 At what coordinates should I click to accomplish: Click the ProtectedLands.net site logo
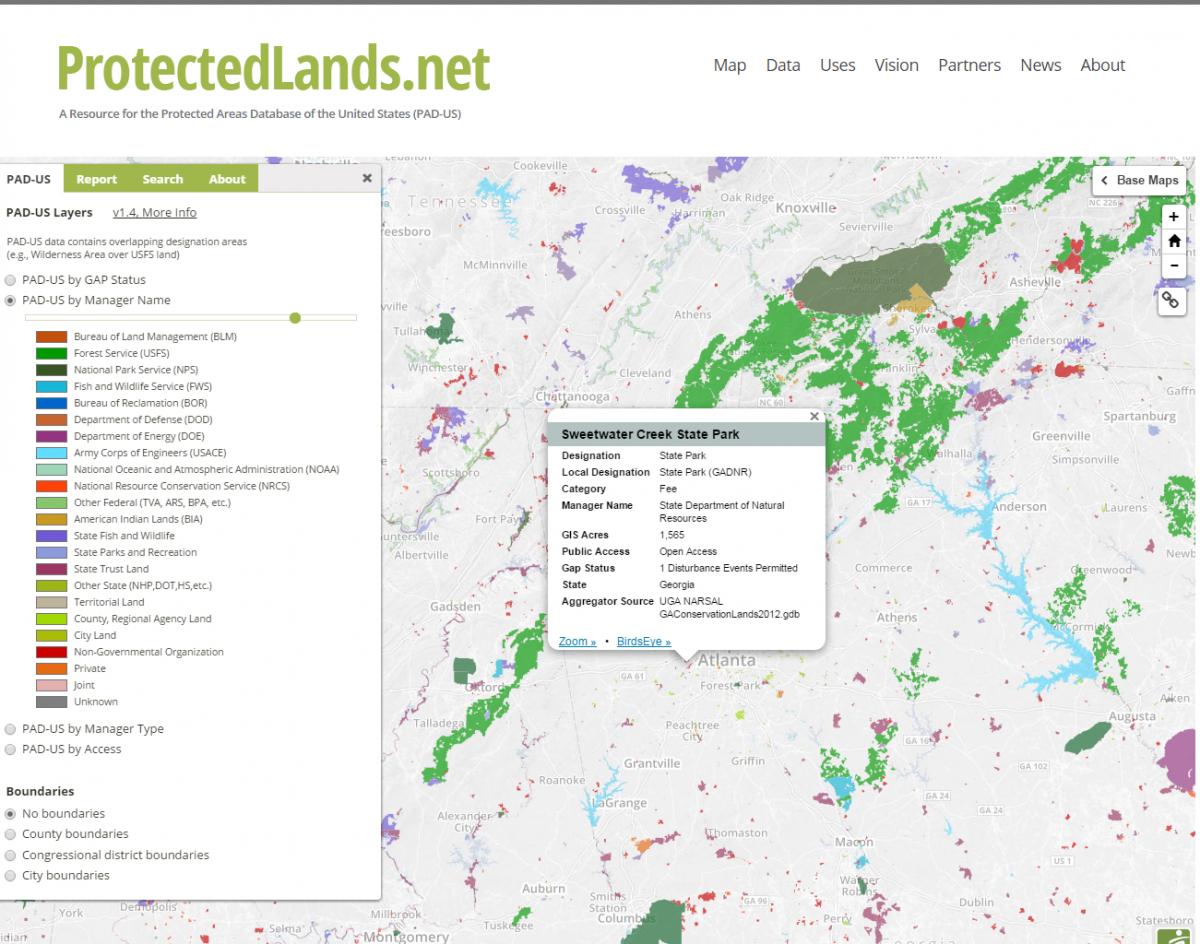tap(273, 68)
